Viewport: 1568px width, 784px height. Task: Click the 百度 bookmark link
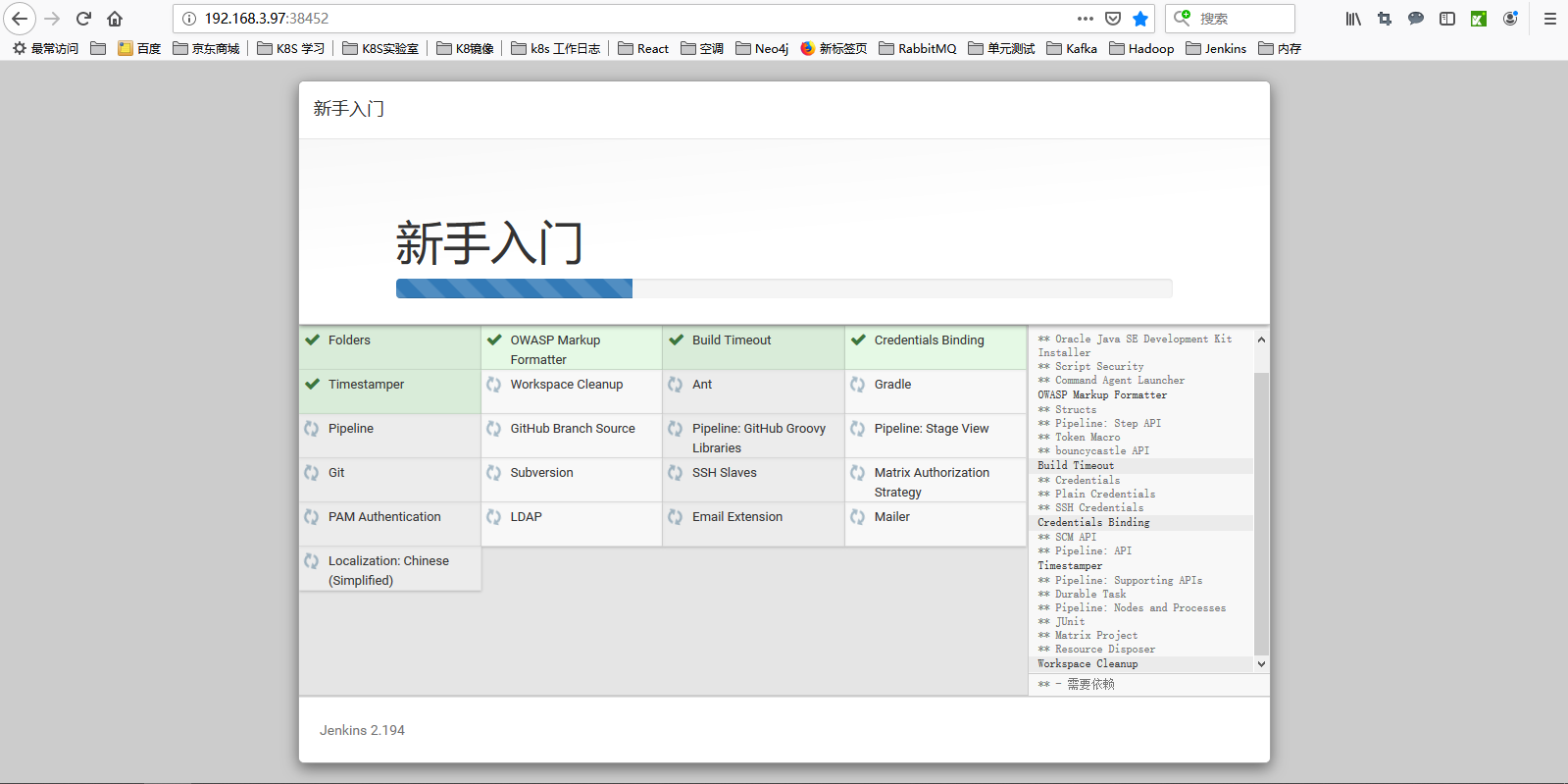139,48
